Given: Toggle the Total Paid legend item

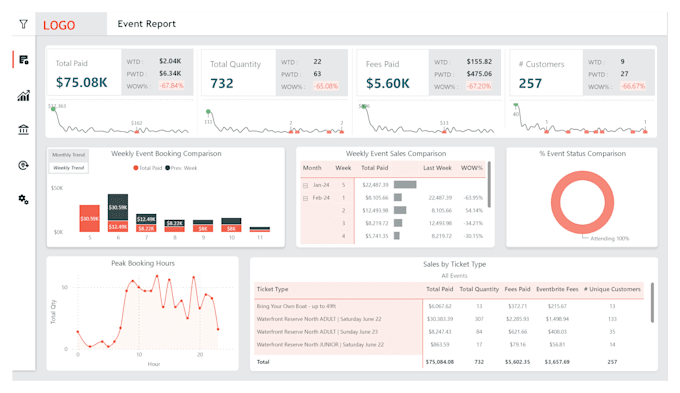Looking at the screenshot, I should pyautogui.click(x=147, y=168).
